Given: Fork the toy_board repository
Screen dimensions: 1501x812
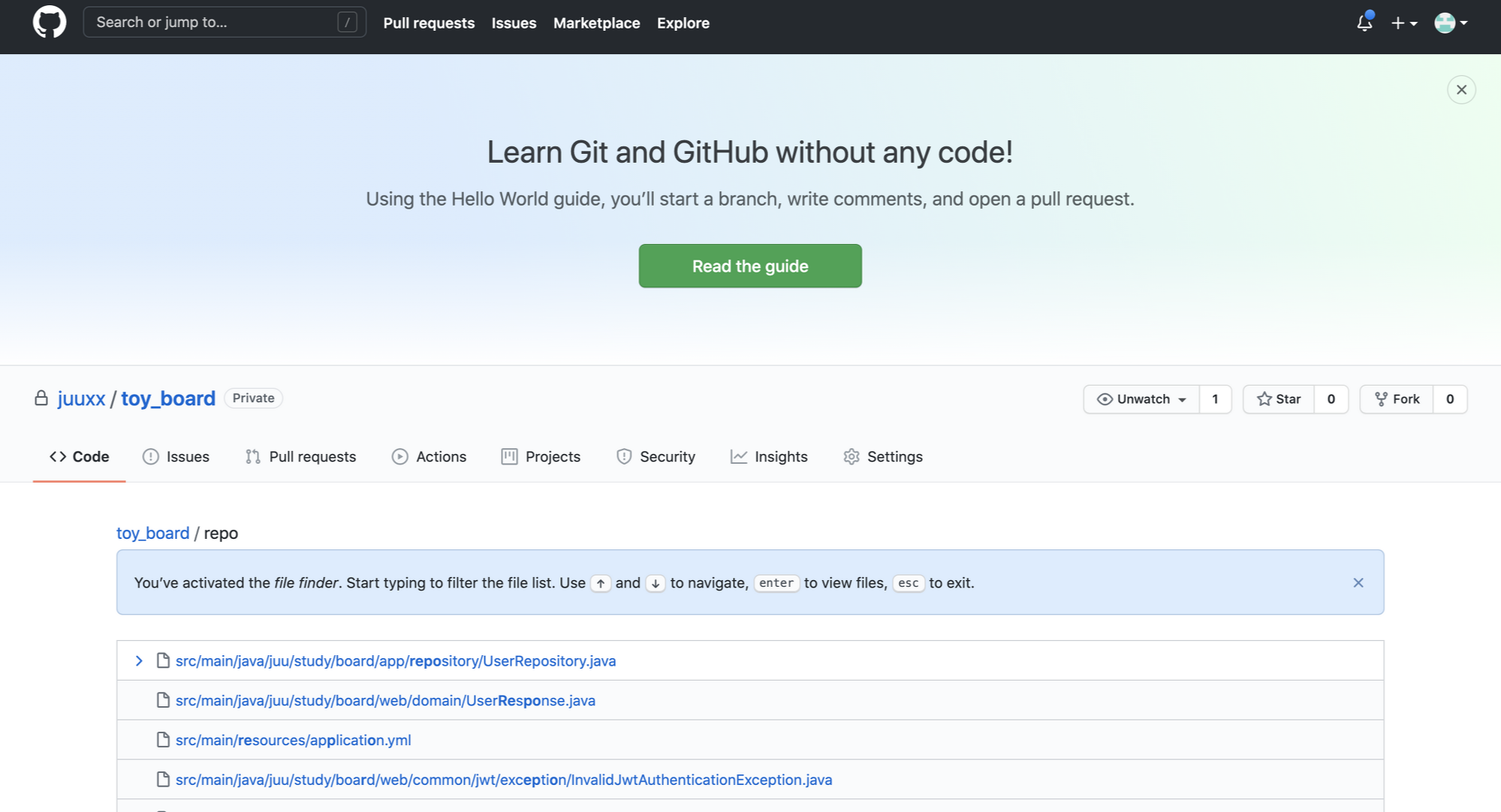Looking at the screenshot, I should [x=1397, y=399].
